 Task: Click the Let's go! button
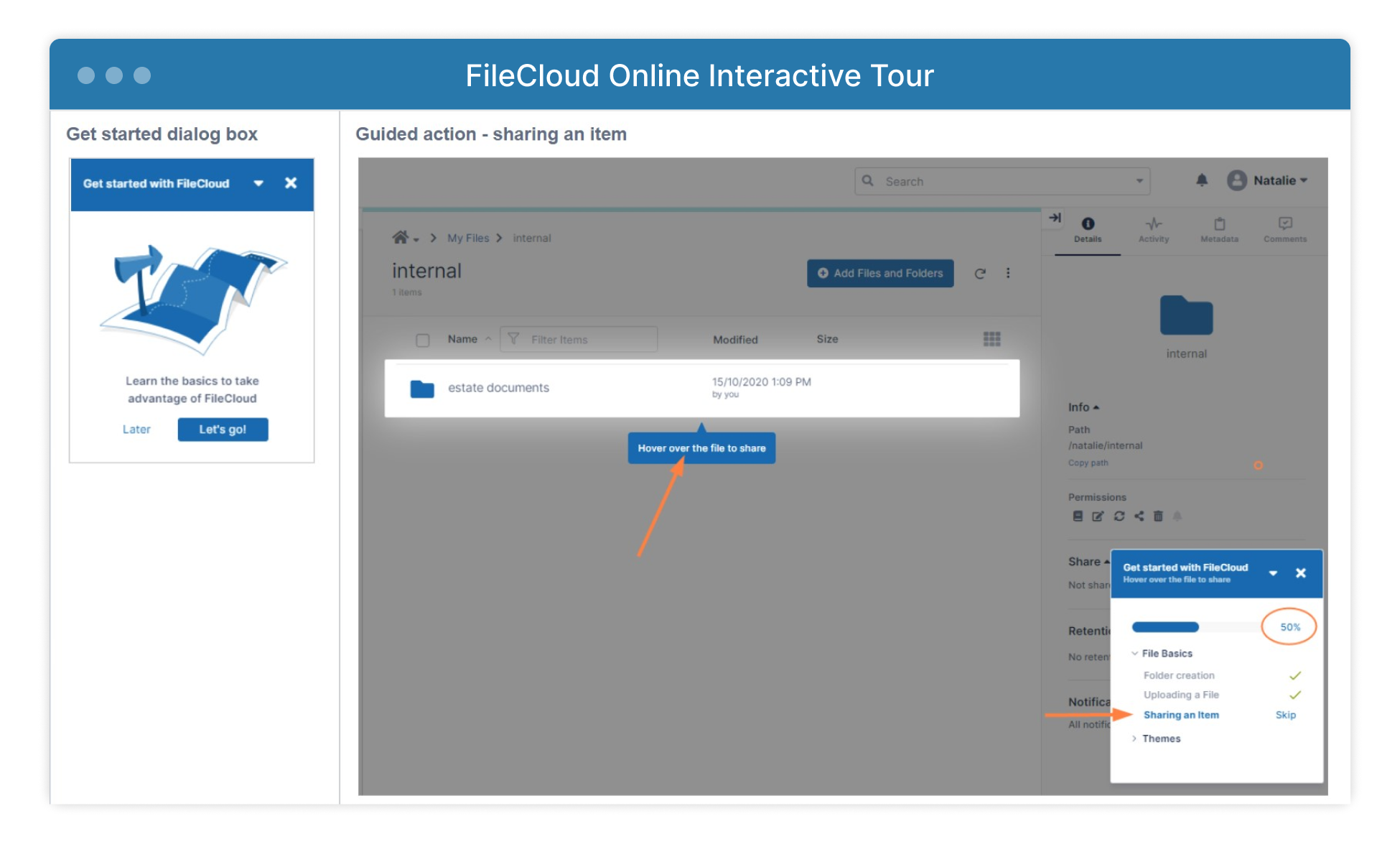tap(223, 430)
